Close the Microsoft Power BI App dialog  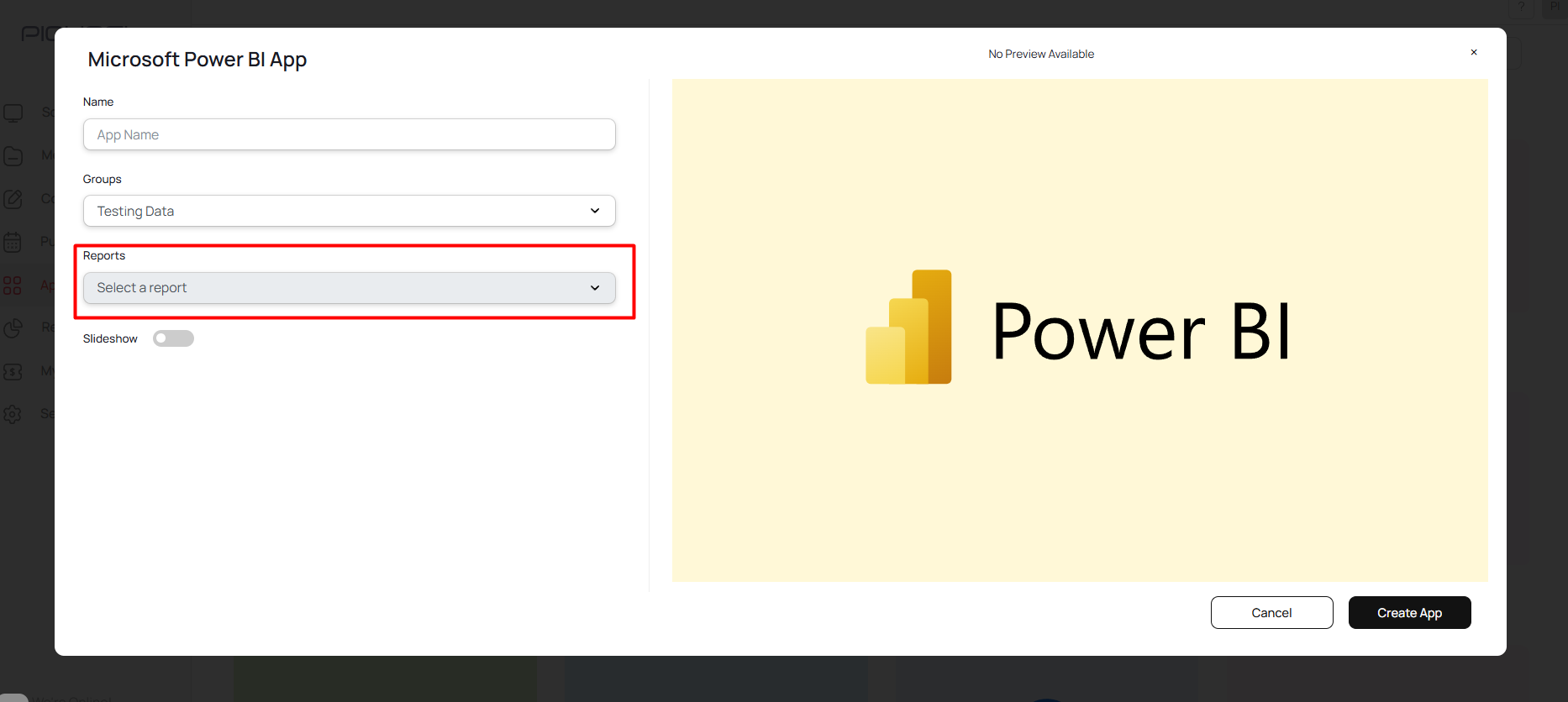tap(1474, 52)
